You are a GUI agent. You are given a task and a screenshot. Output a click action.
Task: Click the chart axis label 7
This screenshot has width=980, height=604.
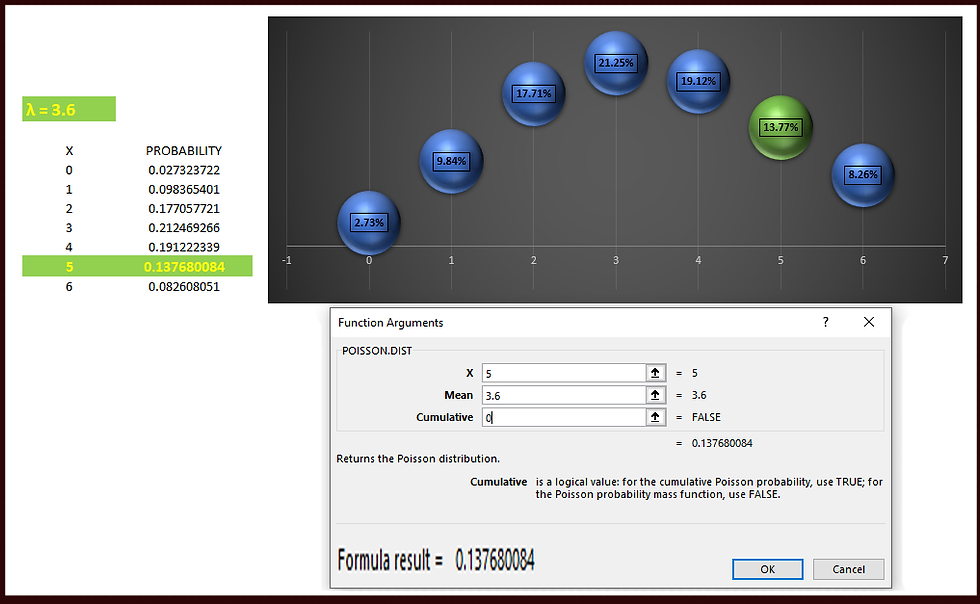coord(945,260)
